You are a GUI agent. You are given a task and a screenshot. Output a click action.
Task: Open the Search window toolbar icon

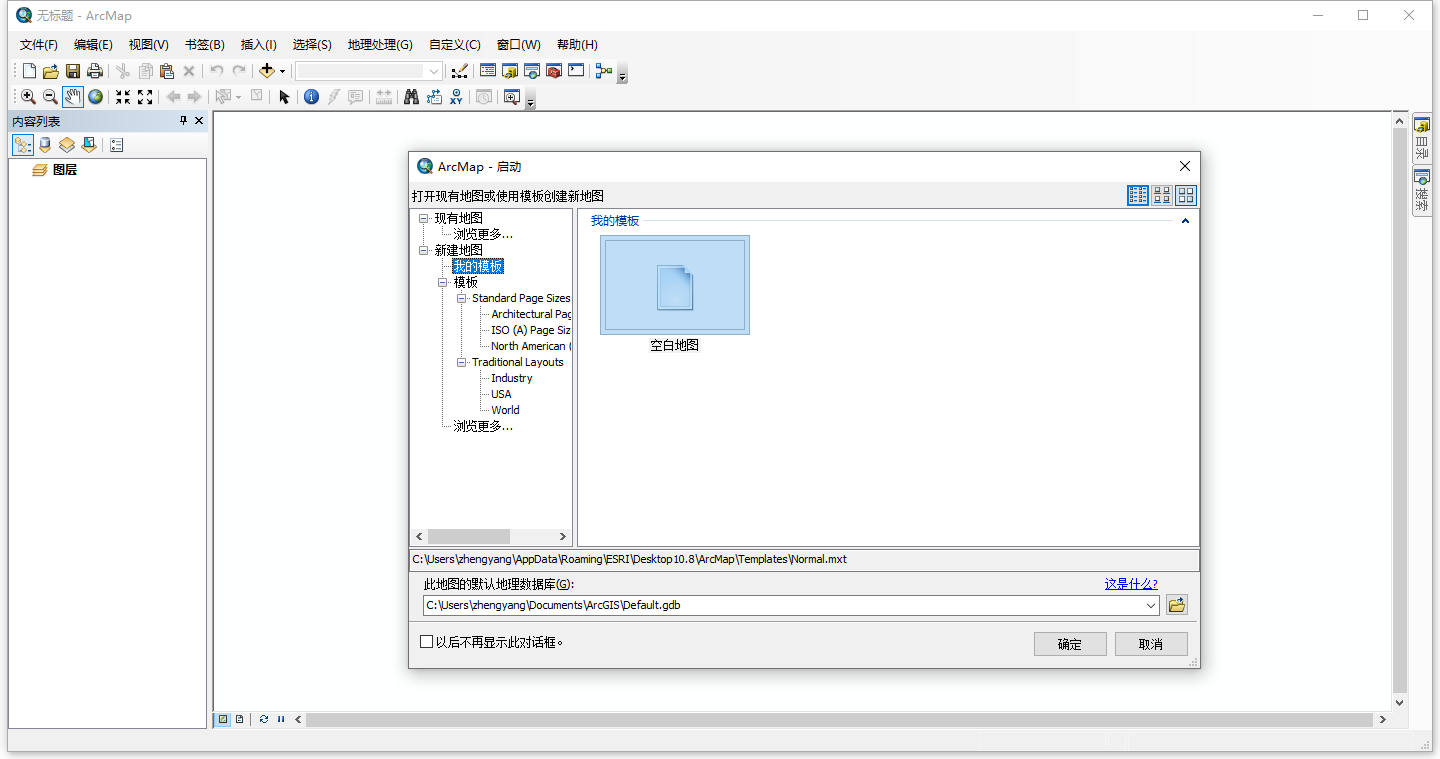[x=532, y=71]
